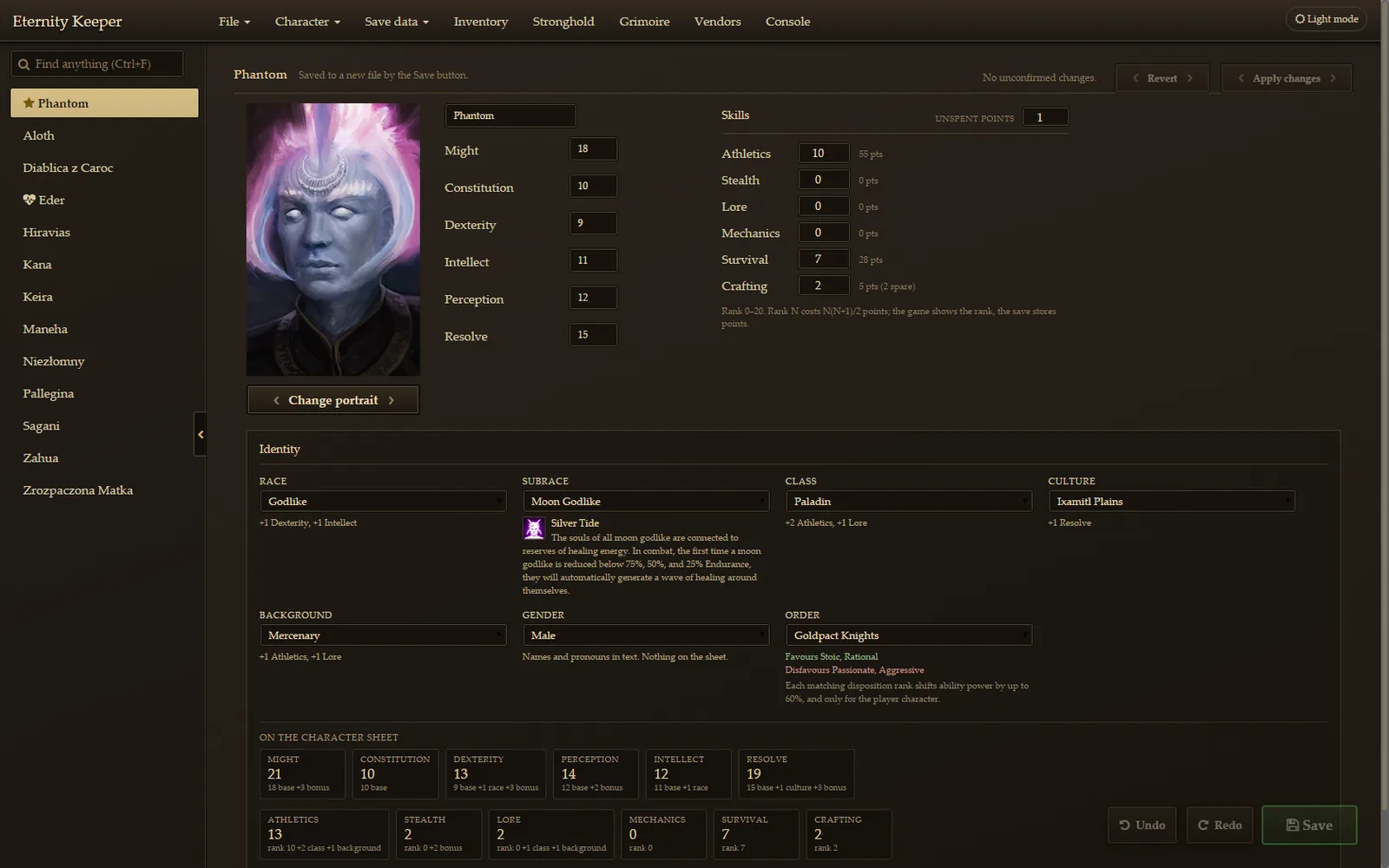Viewport: 1389px width, 868px height.
Task: Click the character name field Phantom
Action: (510, 115)
